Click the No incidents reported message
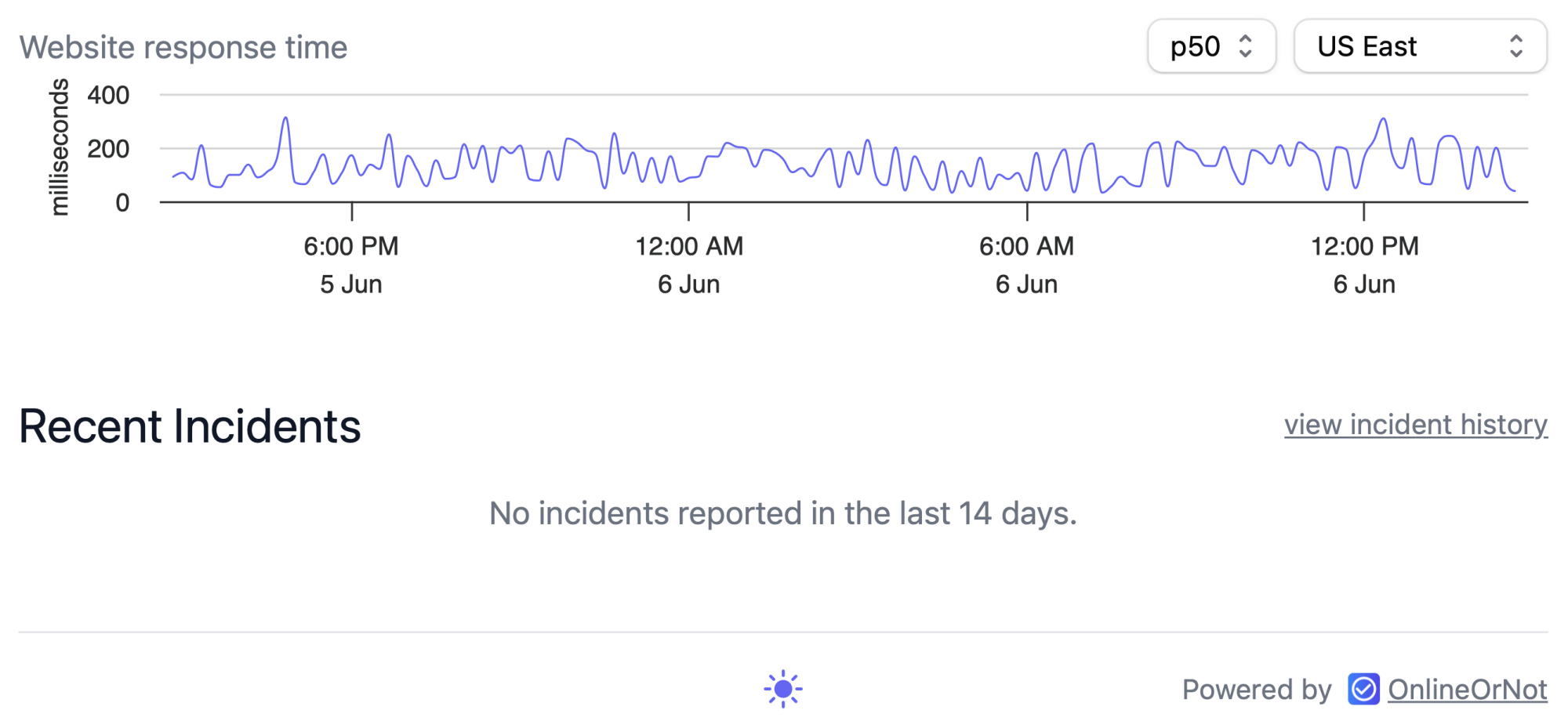The height and width of the screenshot is (721, 1568). coord(783,513)
